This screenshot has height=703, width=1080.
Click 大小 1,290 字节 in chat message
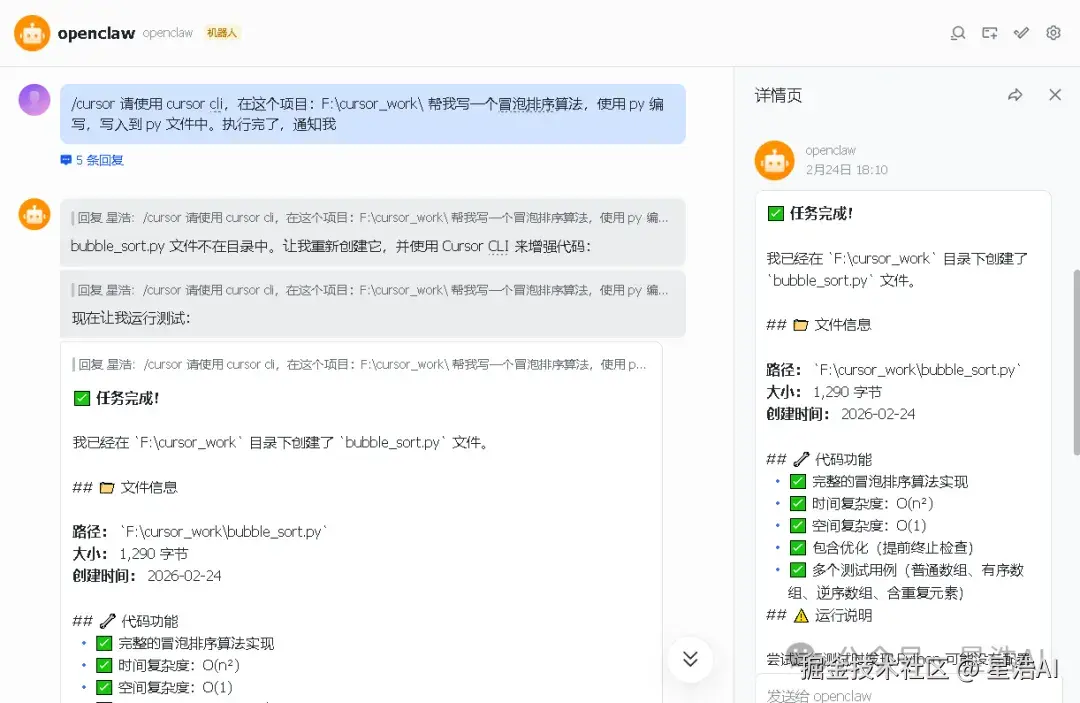(x=130, y=554)
